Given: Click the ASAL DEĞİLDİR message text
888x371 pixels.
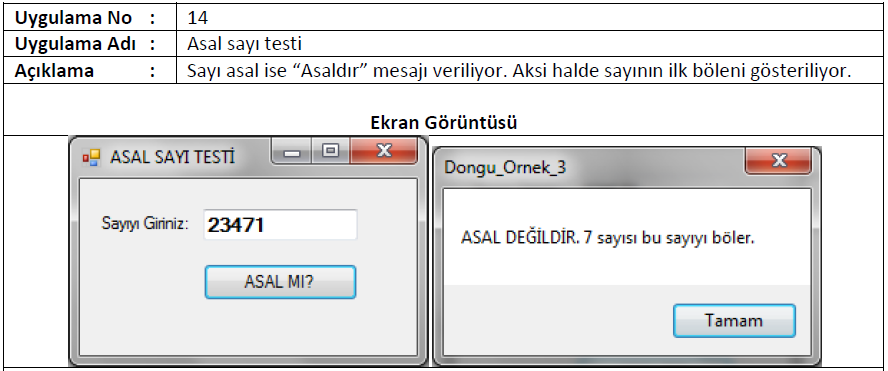Looking at the screenshot, I should coord(608,237).
